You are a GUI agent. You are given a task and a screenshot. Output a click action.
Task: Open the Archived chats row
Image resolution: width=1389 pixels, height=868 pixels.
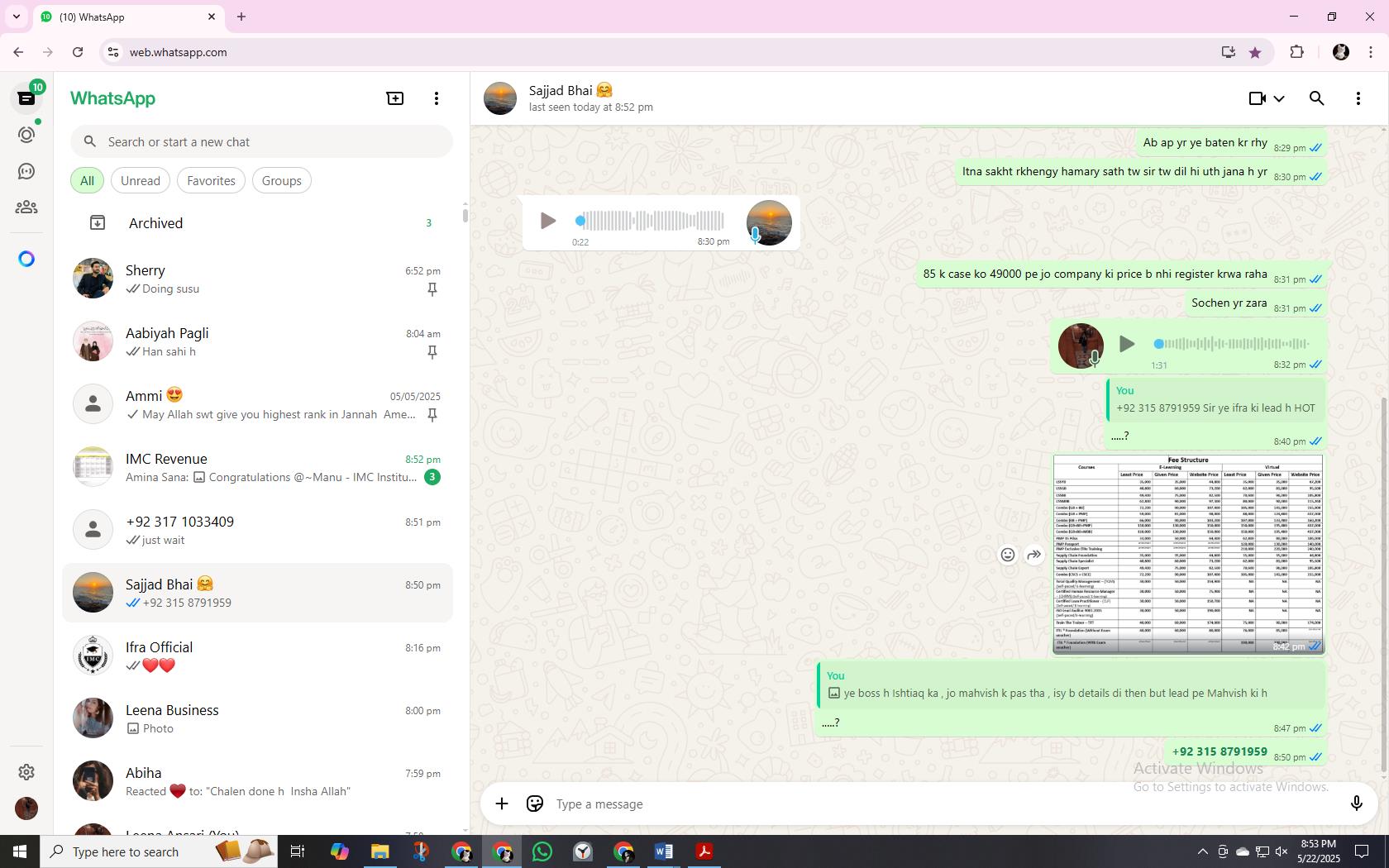258,222
